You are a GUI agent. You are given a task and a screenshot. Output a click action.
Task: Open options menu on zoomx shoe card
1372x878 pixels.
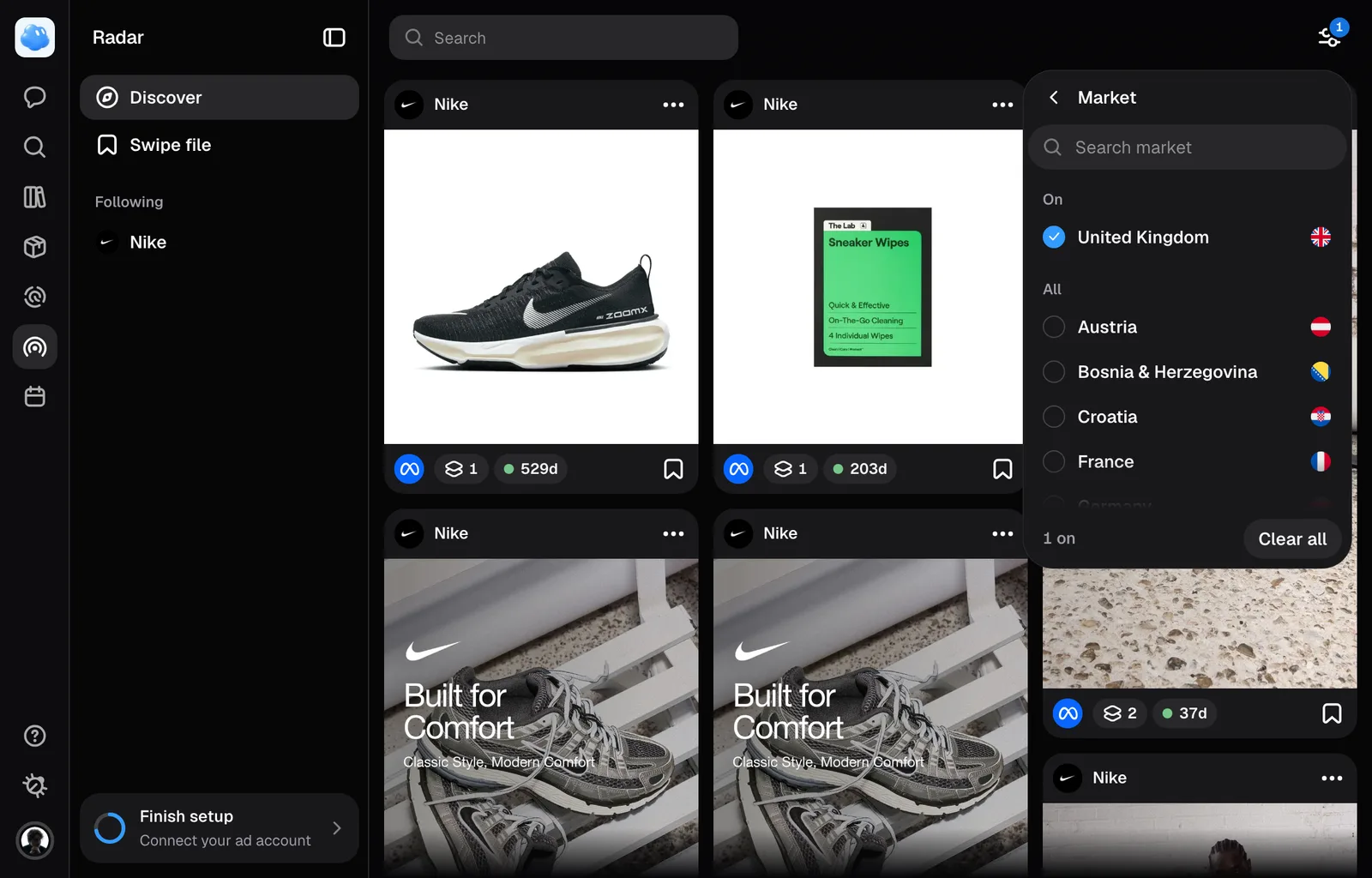[x=673, y=105]
